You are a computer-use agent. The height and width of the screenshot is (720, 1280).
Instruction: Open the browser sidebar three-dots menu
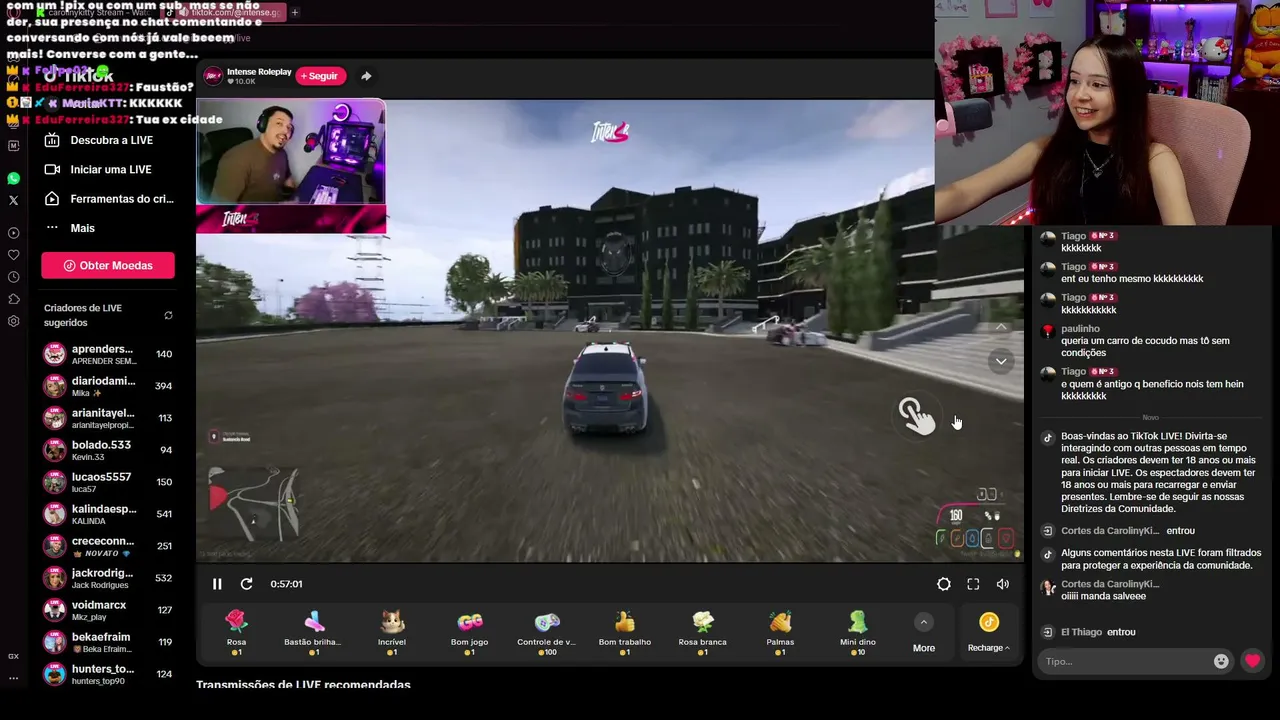click(x=13, y=677)
